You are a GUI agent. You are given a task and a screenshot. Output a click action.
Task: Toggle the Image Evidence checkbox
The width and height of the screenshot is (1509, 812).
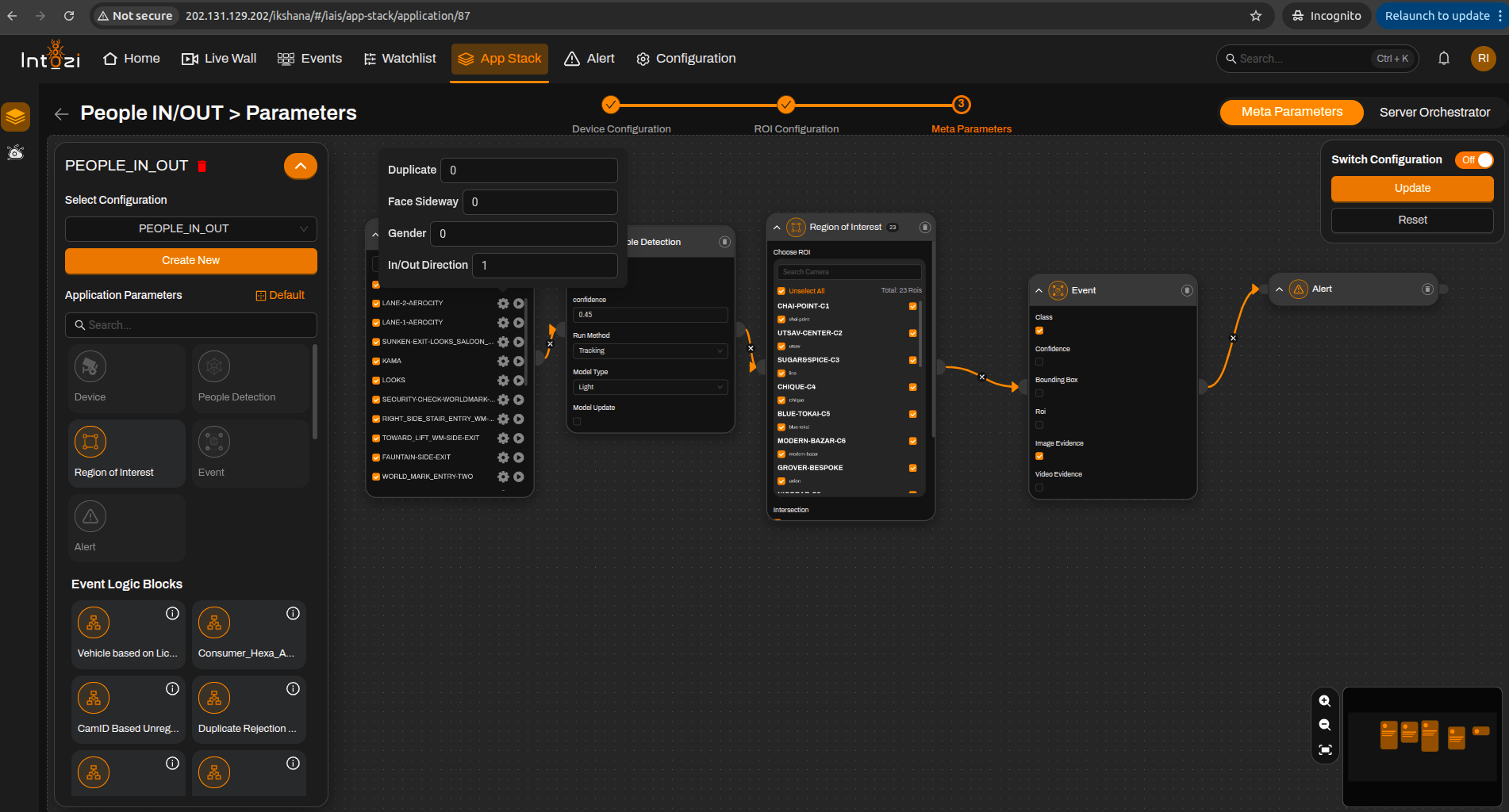[1039, 456]
